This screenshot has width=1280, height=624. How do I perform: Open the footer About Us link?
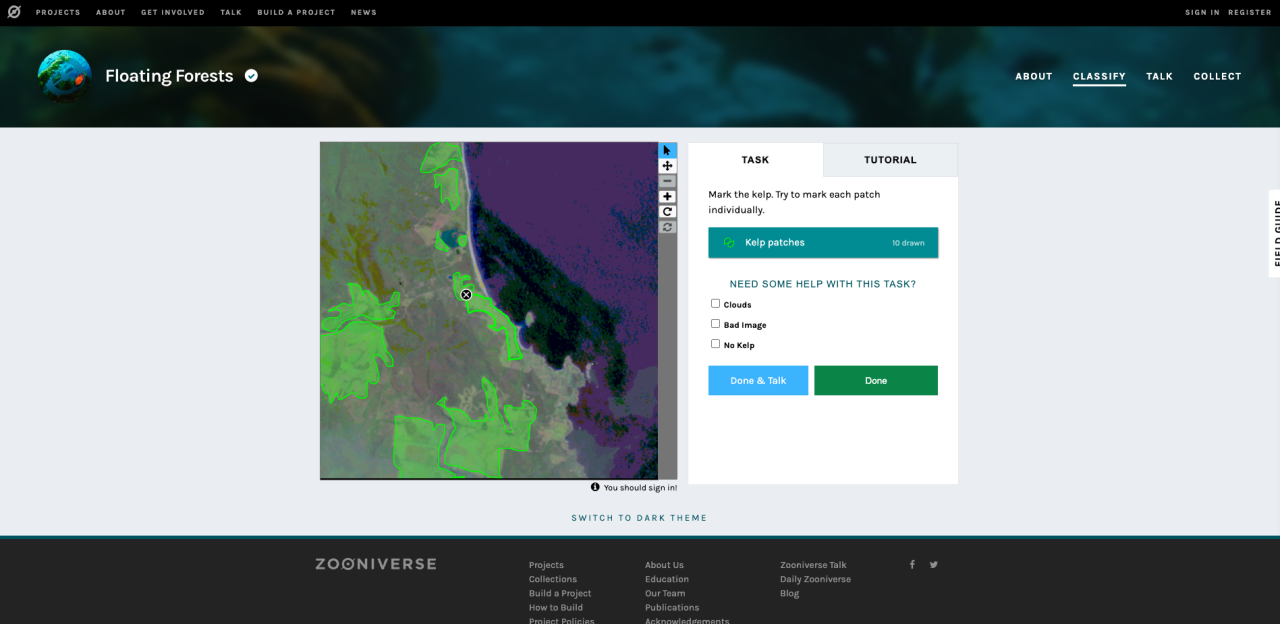coord(664,565)
